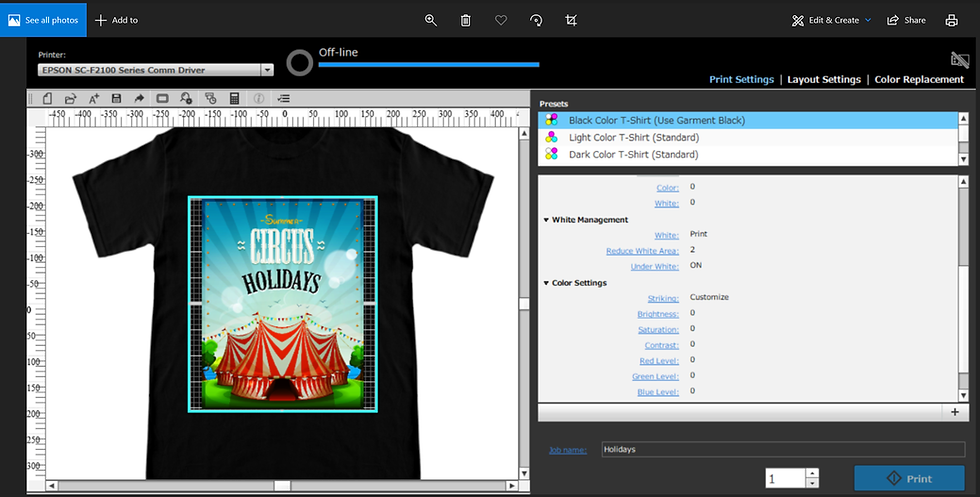Viewport: 980px width, 497px height.
Task: Click the Job name link
Action: click(568, 449)
